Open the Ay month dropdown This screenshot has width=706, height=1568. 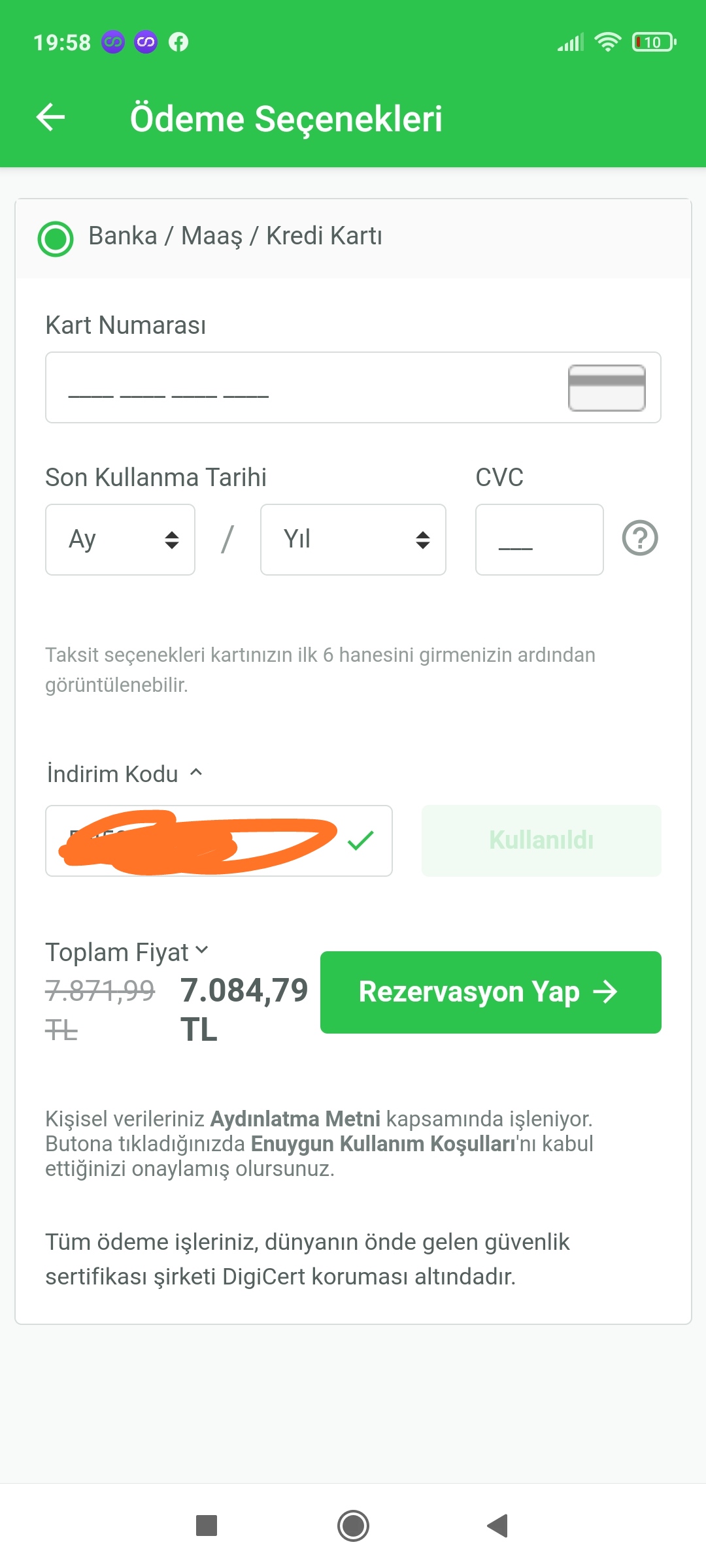(x=120, y=540)
